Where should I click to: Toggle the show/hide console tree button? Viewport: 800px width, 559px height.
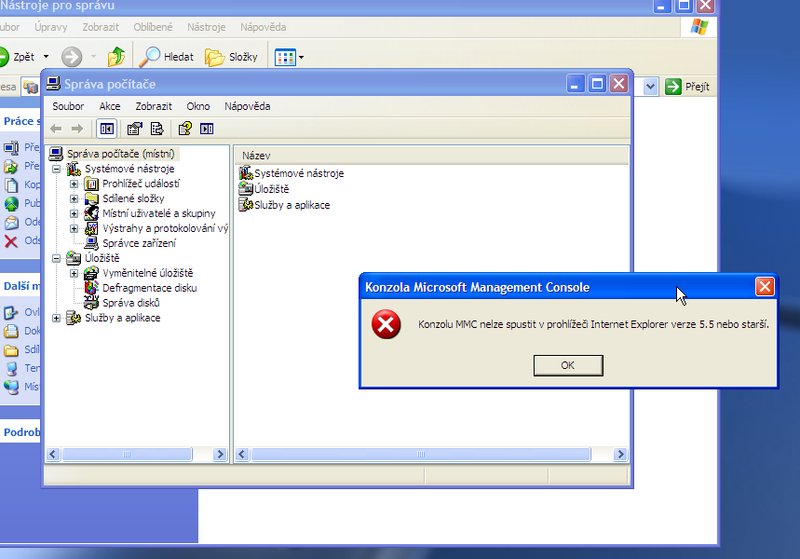[107, 129]
